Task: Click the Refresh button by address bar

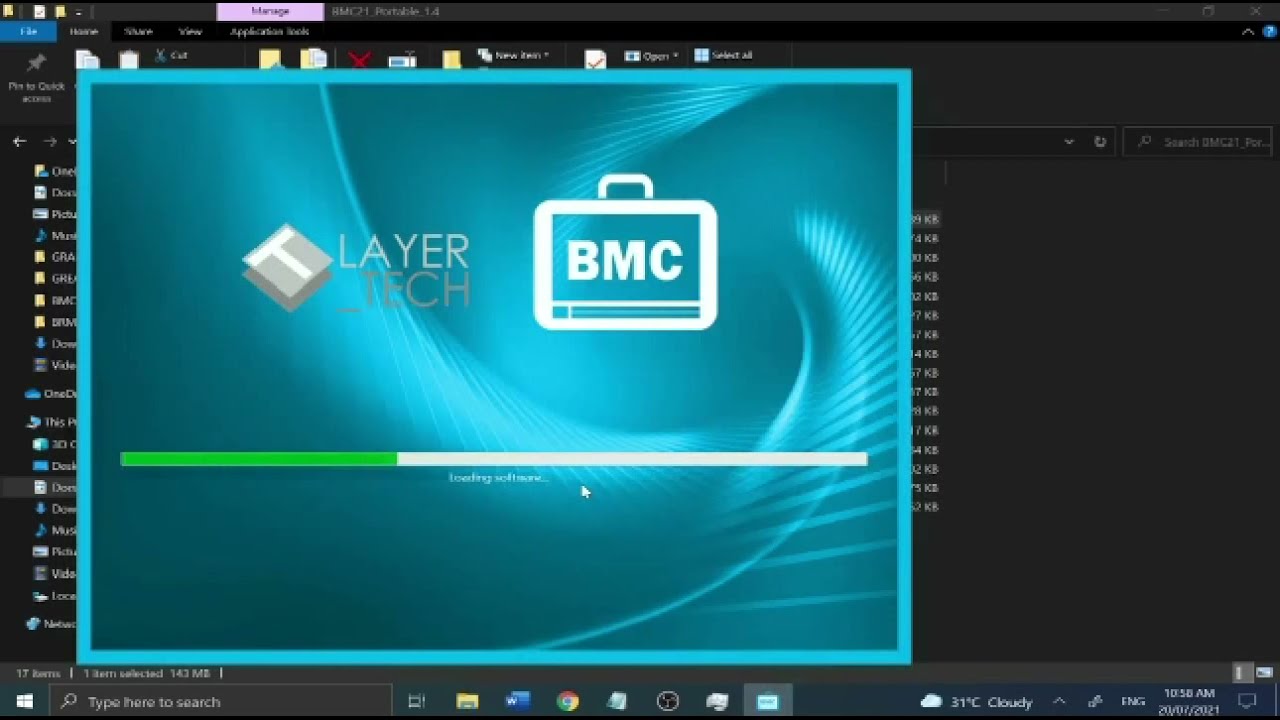Action: click(1100, 142)
